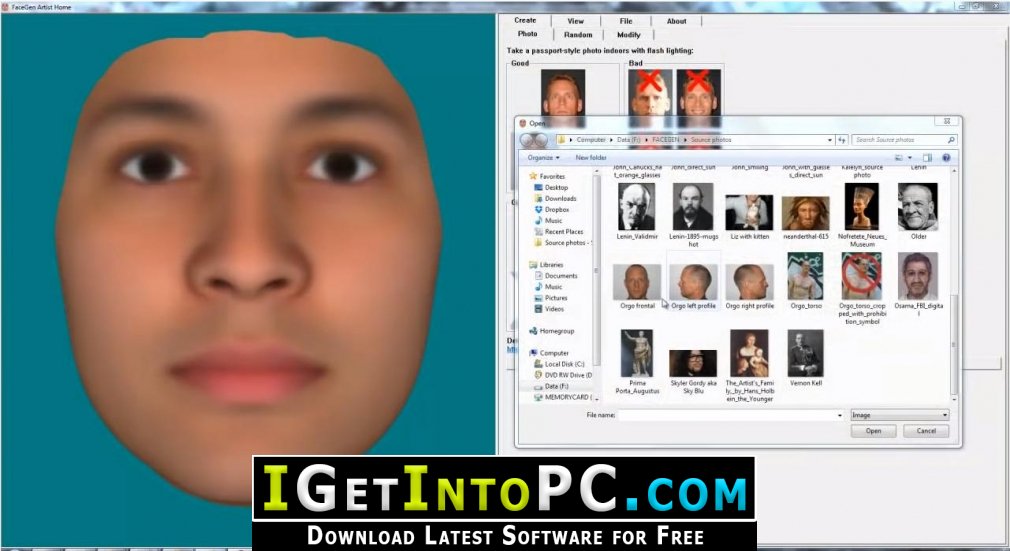Open the View menu tab
The width and height of the screenshot is (1010, 551).
tap(575, 21)
